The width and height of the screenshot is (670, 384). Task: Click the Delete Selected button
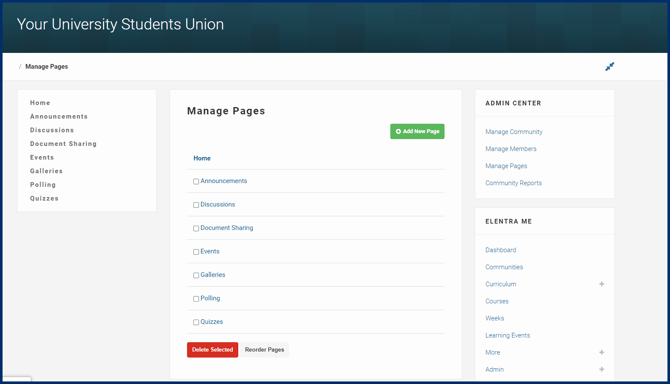pyautogui.click(x=212, y=350)
